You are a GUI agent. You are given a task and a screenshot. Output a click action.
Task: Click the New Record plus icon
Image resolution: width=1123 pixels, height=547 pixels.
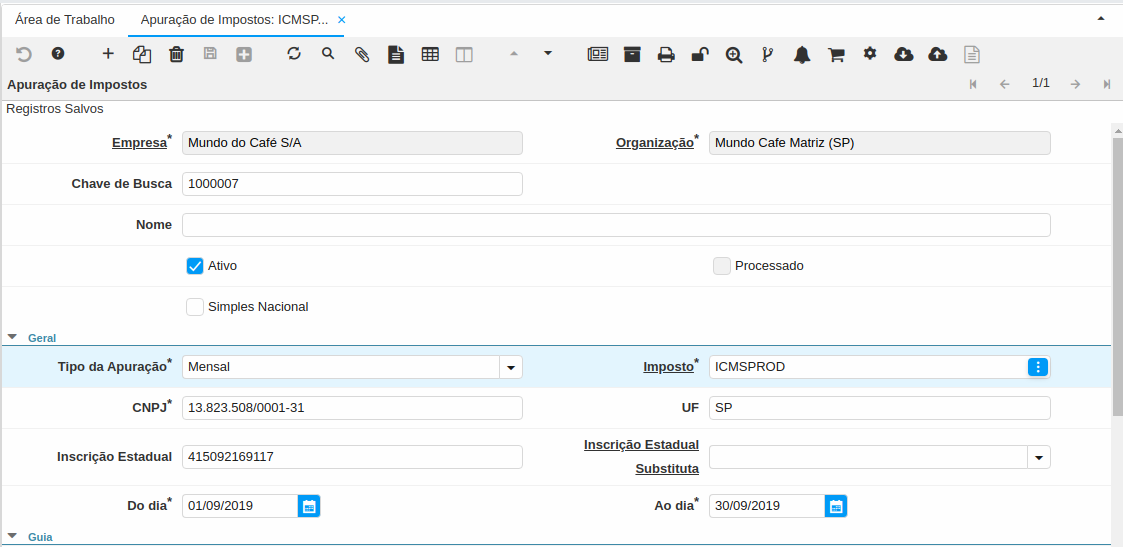pyautogui.click(x=108, y=54)
